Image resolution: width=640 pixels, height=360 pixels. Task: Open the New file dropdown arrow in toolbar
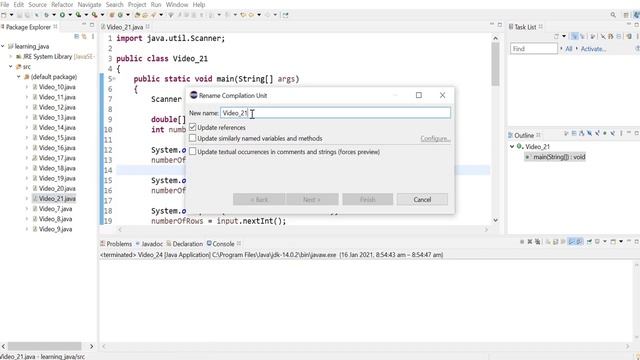pyautogui.click(x=11, y=15)
